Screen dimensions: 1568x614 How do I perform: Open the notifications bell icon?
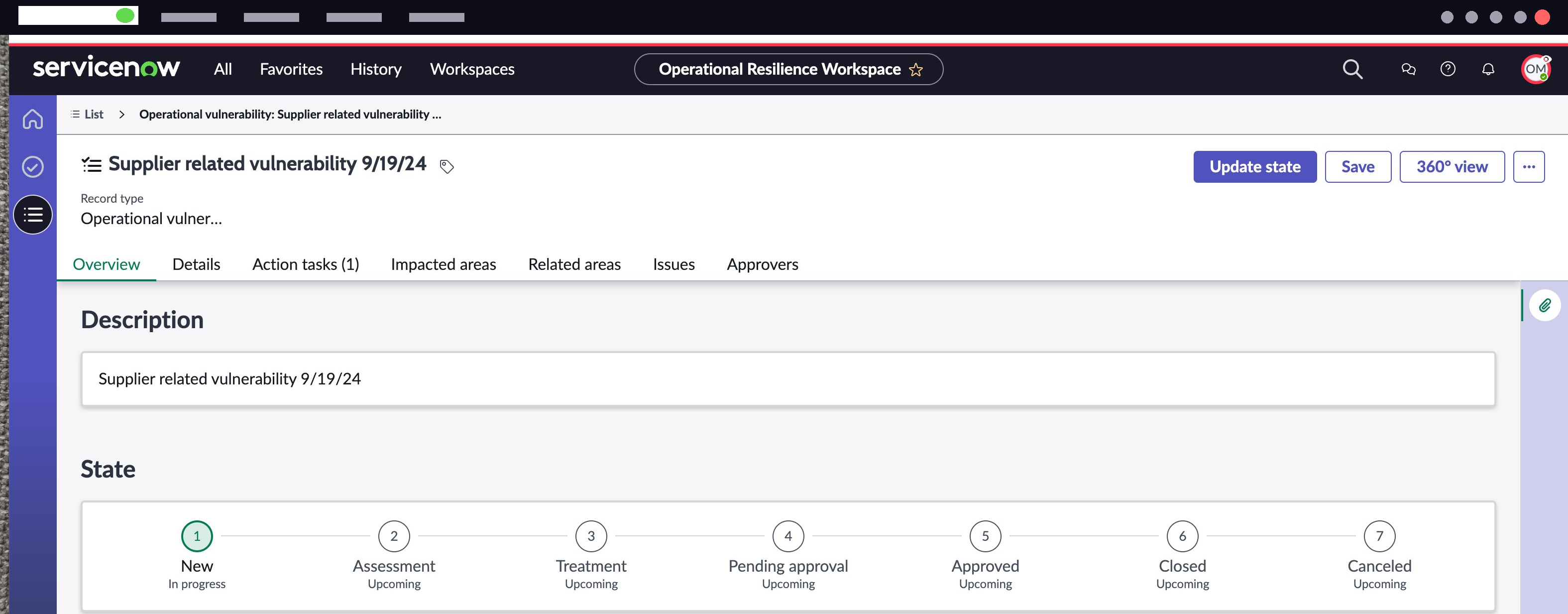coord(1488,69)
